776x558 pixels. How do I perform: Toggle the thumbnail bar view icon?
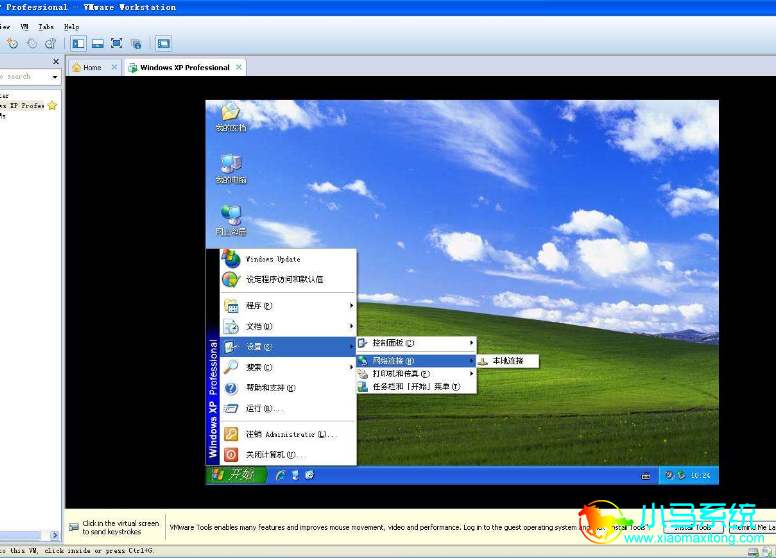[97, 44]
